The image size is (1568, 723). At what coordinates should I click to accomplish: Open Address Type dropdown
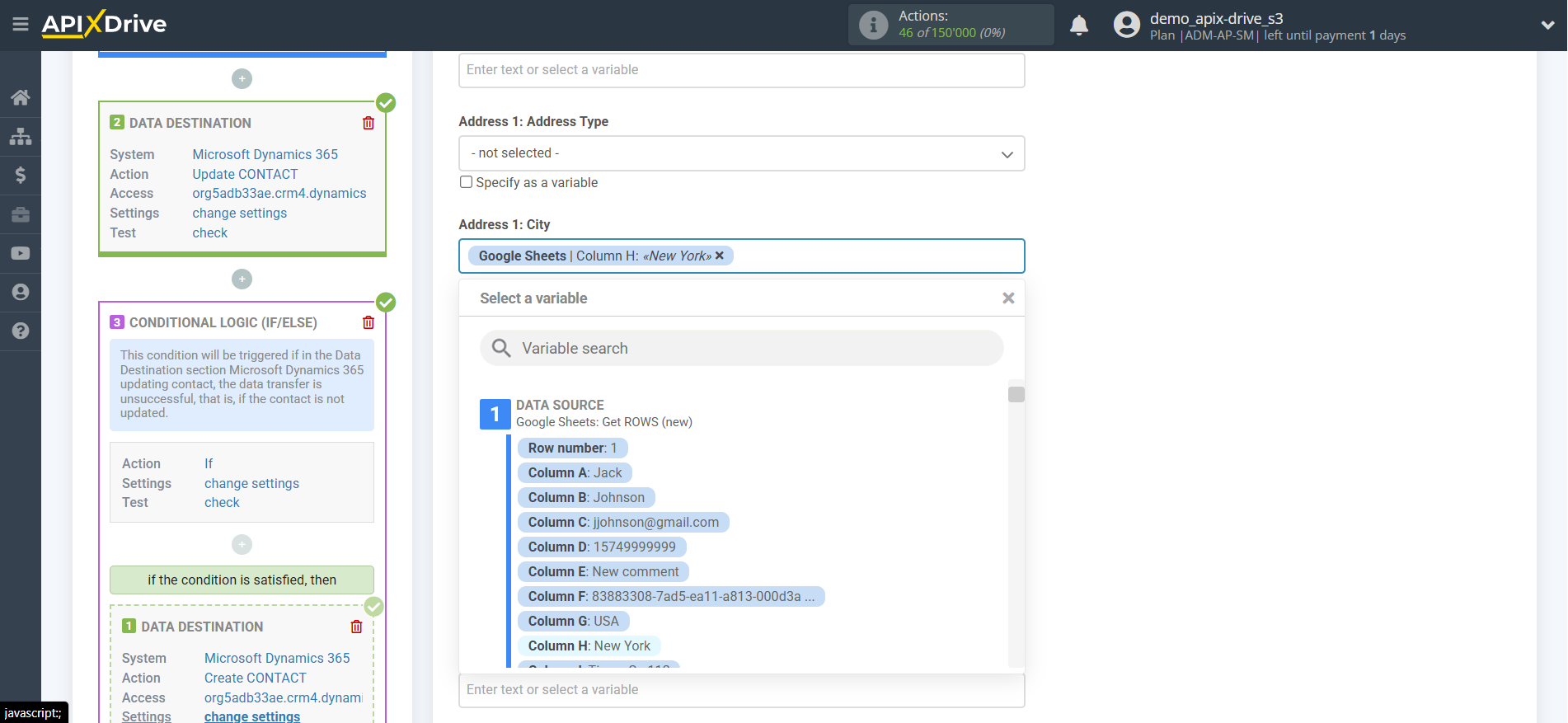point(741,153)
